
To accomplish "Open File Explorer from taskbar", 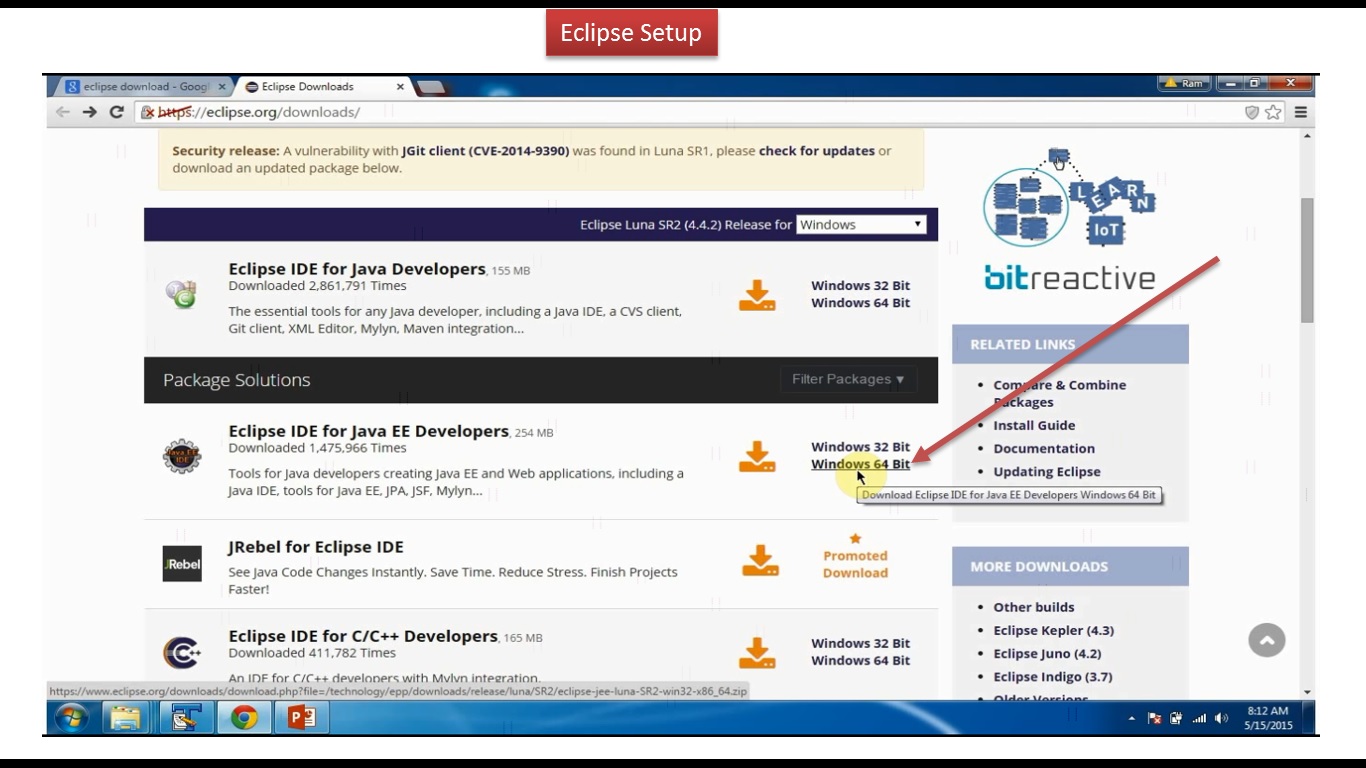I will 126,718.
